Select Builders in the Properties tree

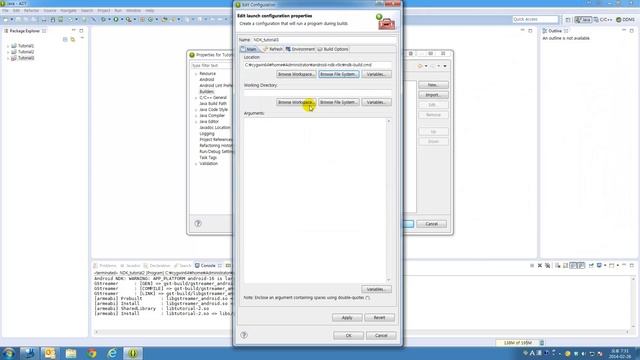tap(207, 92)
